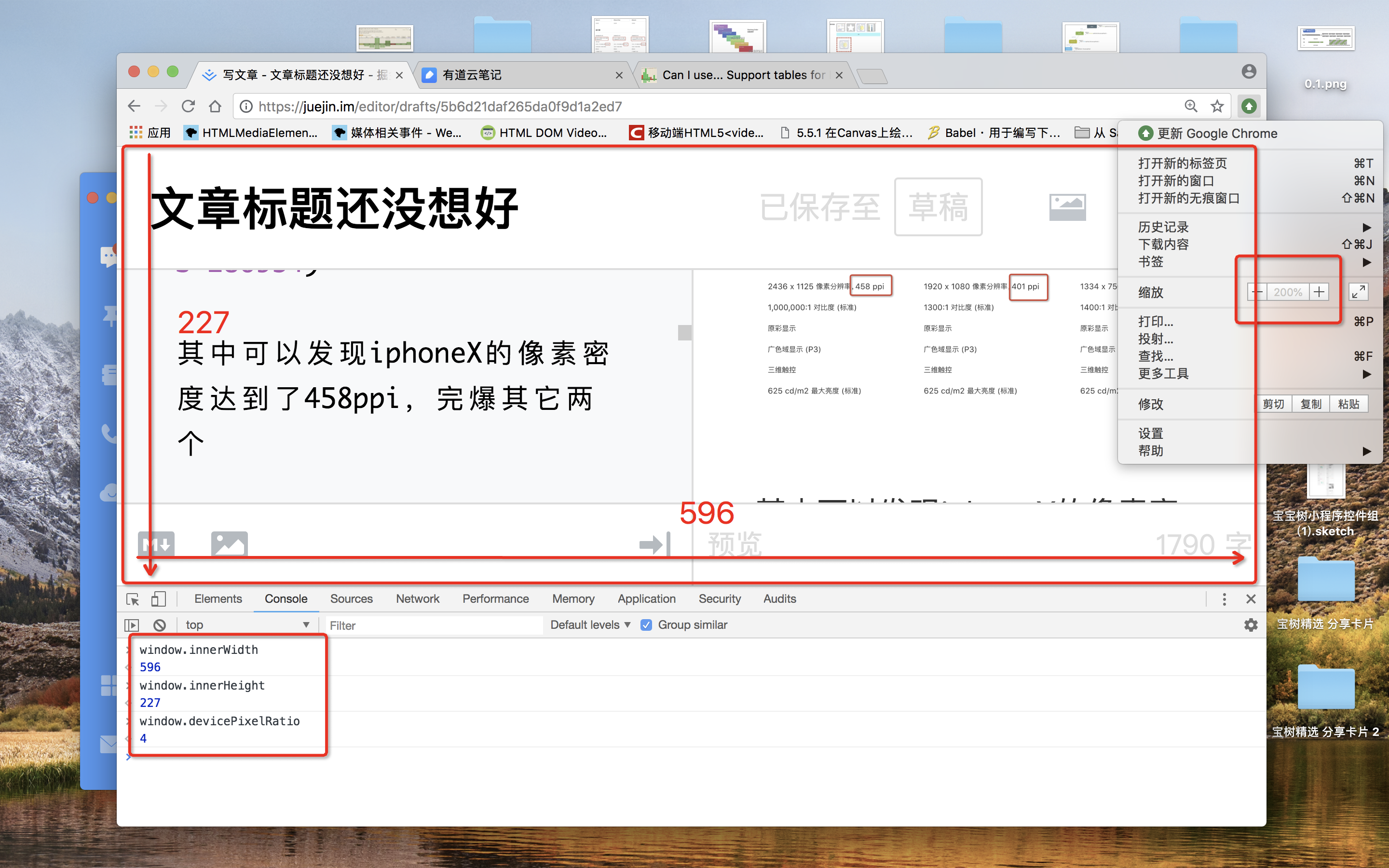Click the zoom magnifier icon in the address bar
This screenshot has width=1389, height=868.
(1191, 106)
